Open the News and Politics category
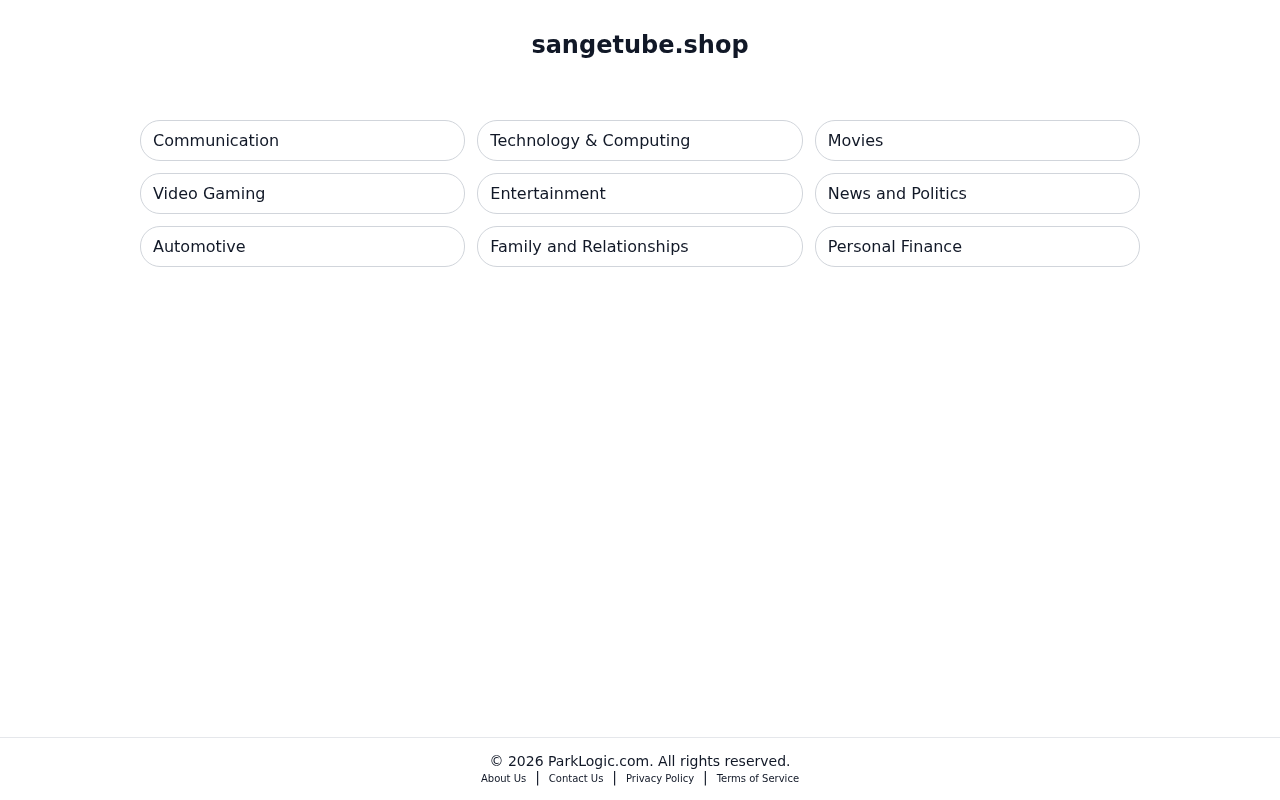This screenshot has height=800, width=1280. pyautogui.click(x=977, y=193)
